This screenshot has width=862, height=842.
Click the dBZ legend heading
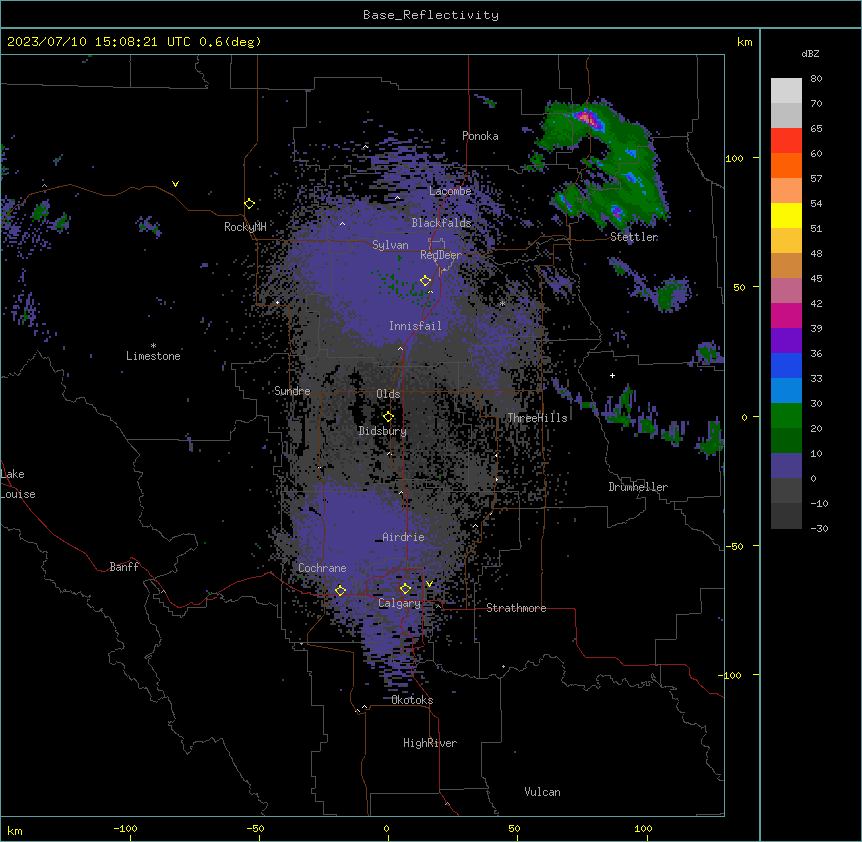pos(810,54)
